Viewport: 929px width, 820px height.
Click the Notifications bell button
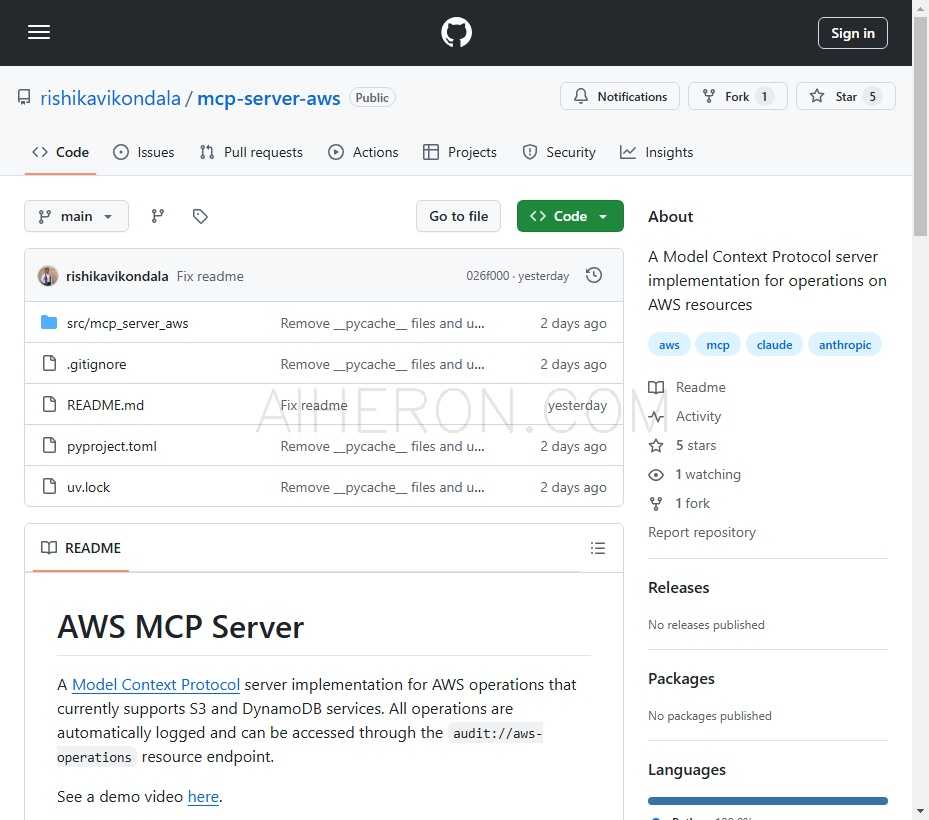(620, 97)
